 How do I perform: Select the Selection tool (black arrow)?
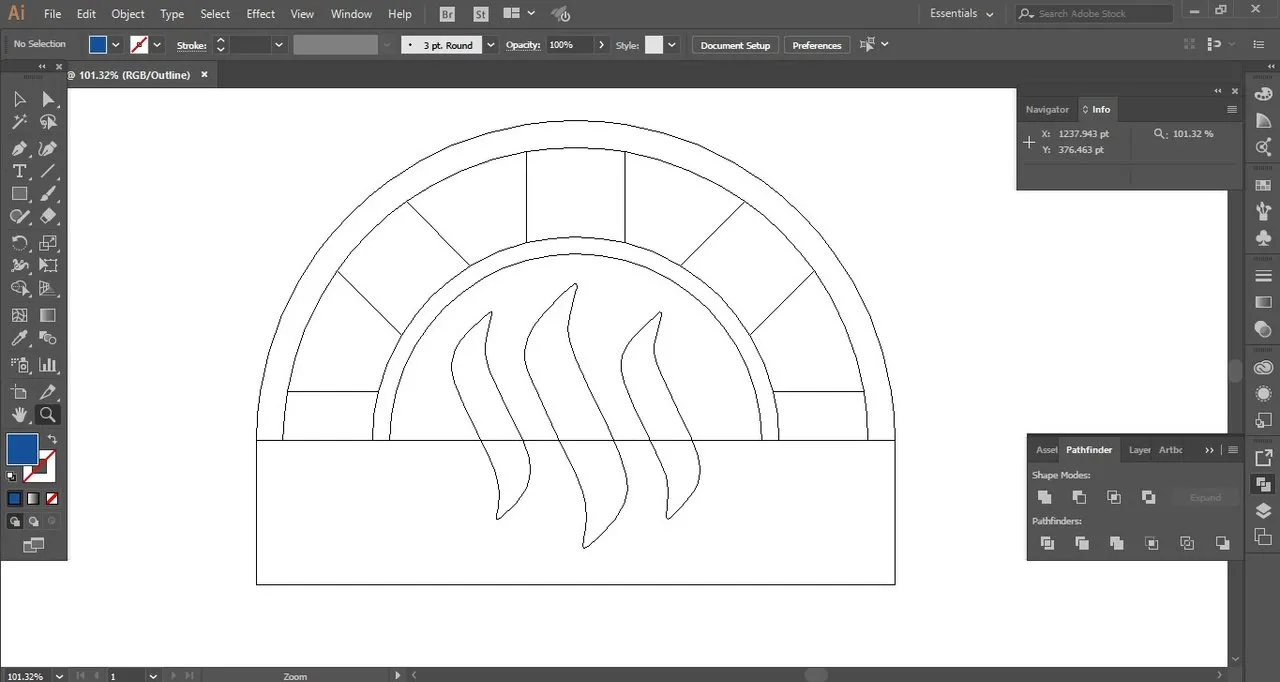click(19, 98)
